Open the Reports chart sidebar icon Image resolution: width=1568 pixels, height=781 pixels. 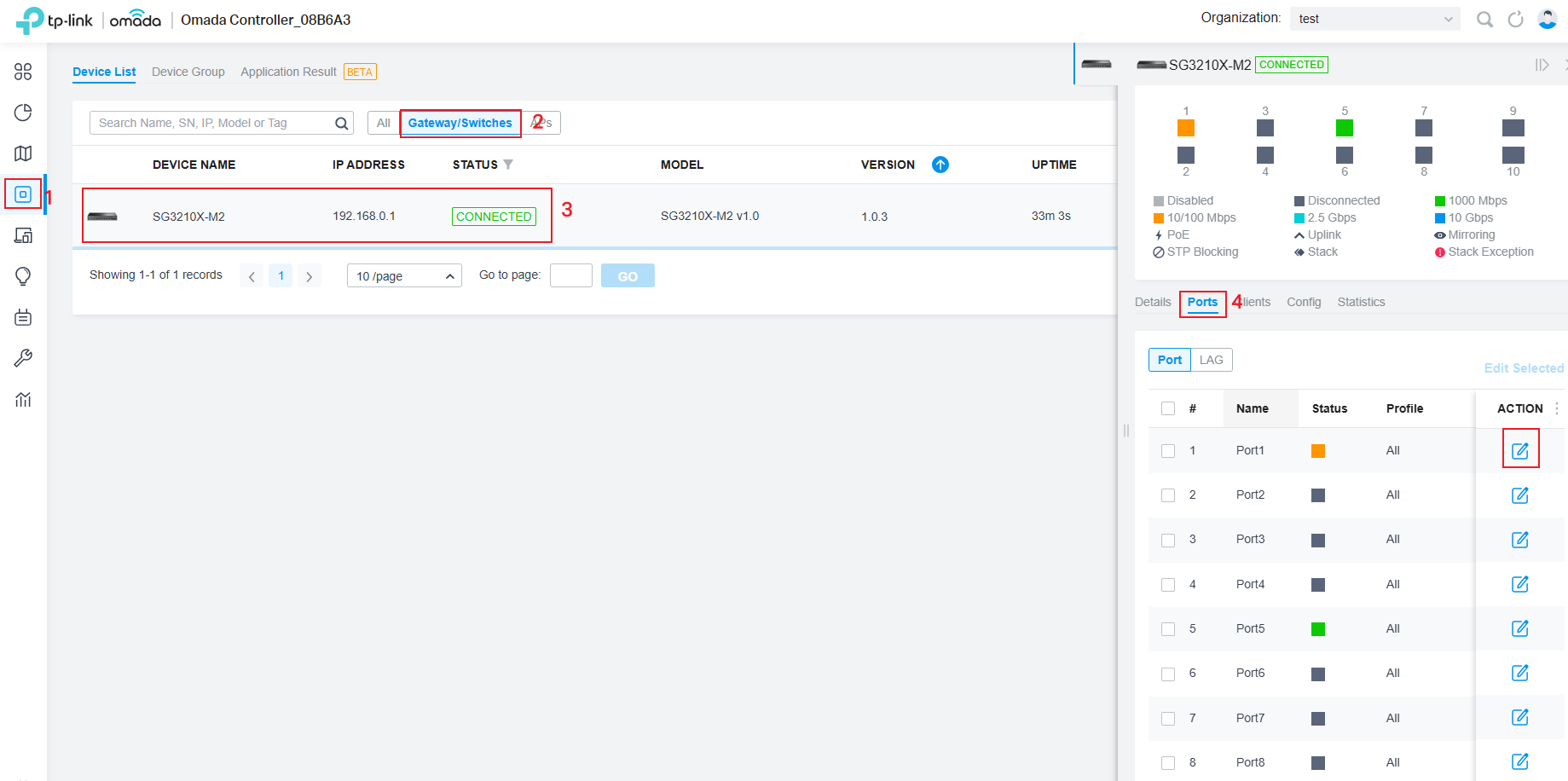pyautogui.click(x=23, y=399)
